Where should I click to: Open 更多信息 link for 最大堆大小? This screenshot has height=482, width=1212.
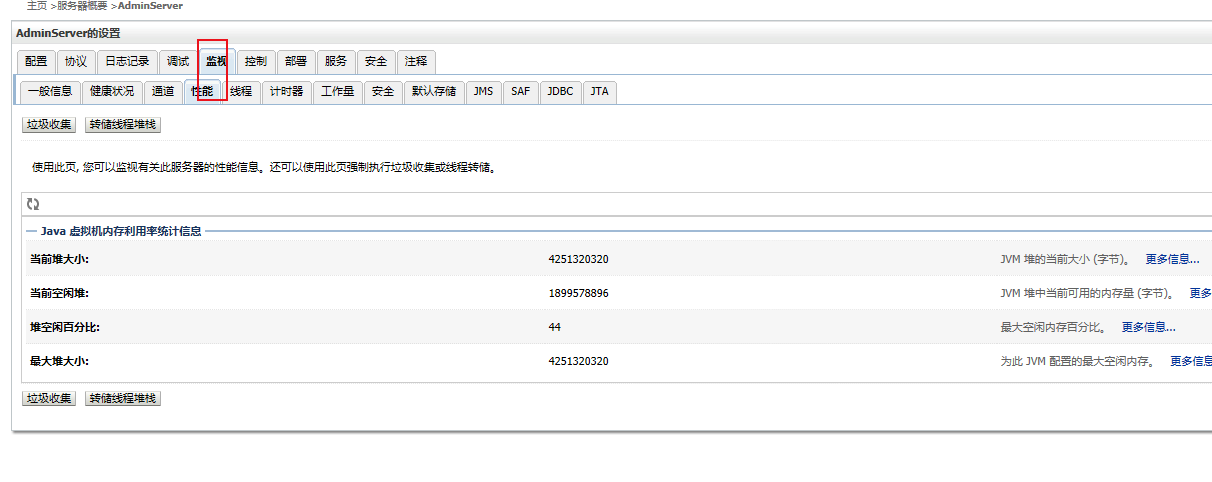(1191, 361)
